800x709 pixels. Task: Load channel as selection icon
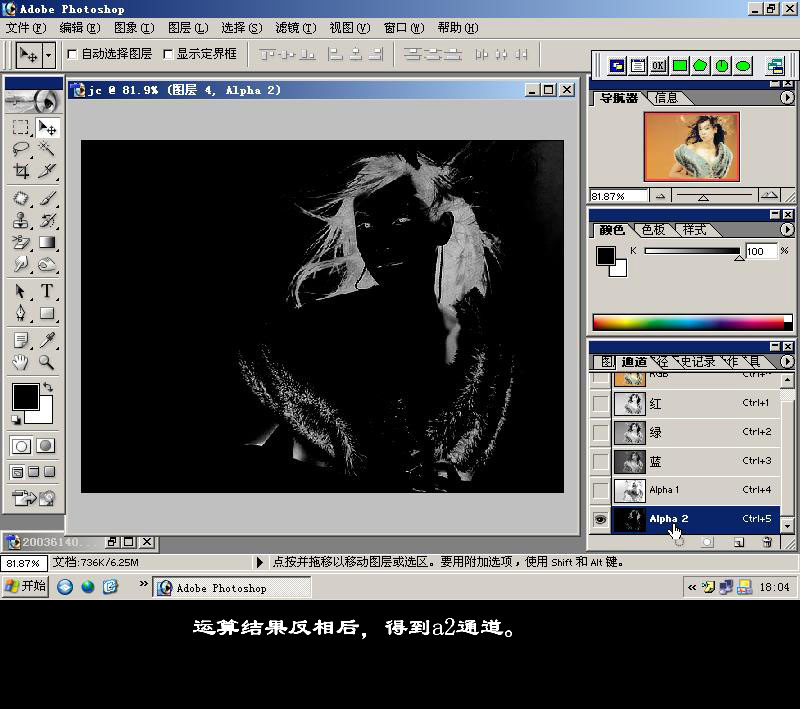pos(679,542)
